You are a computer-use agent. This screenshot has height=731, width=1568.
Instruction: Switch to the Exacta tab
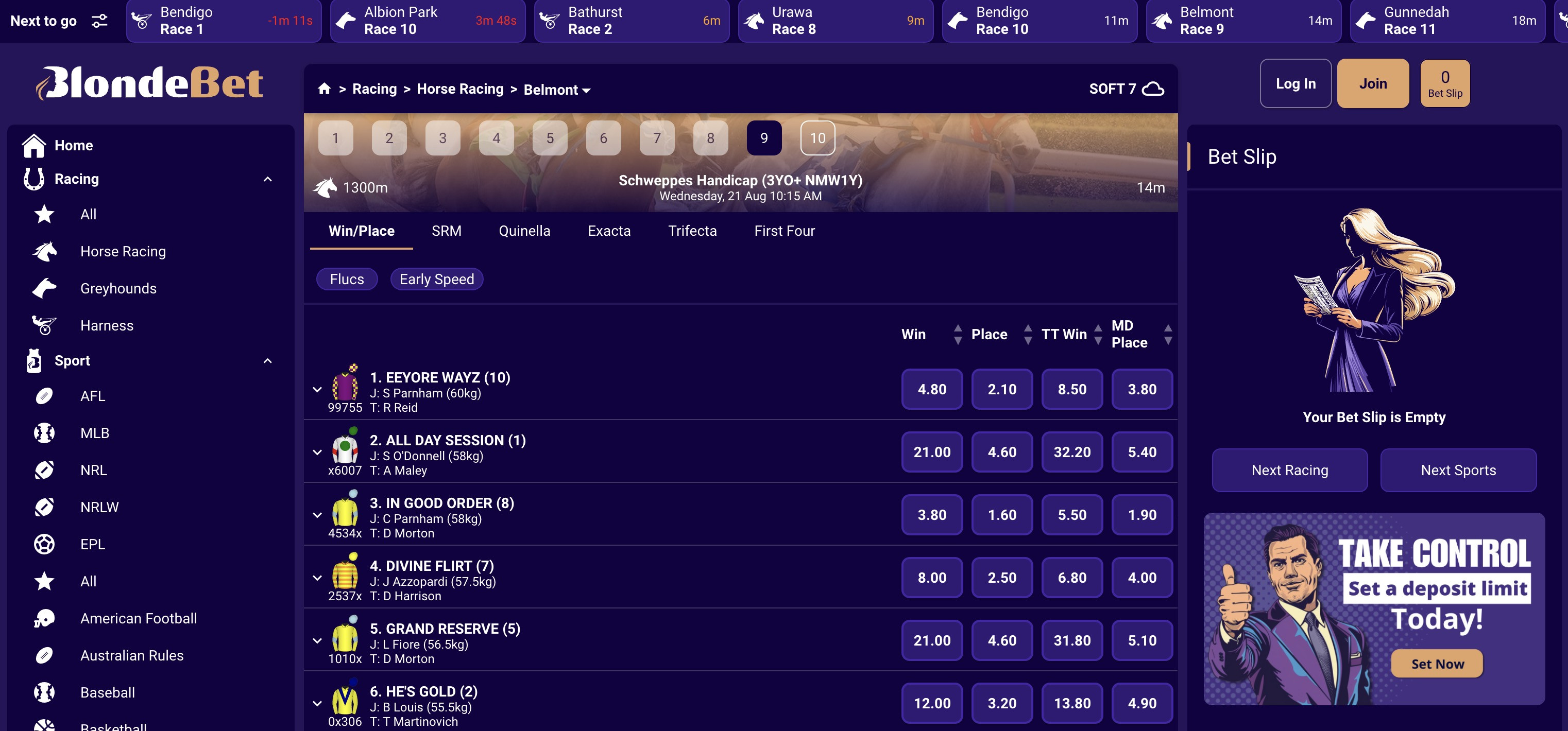[609, 231]
